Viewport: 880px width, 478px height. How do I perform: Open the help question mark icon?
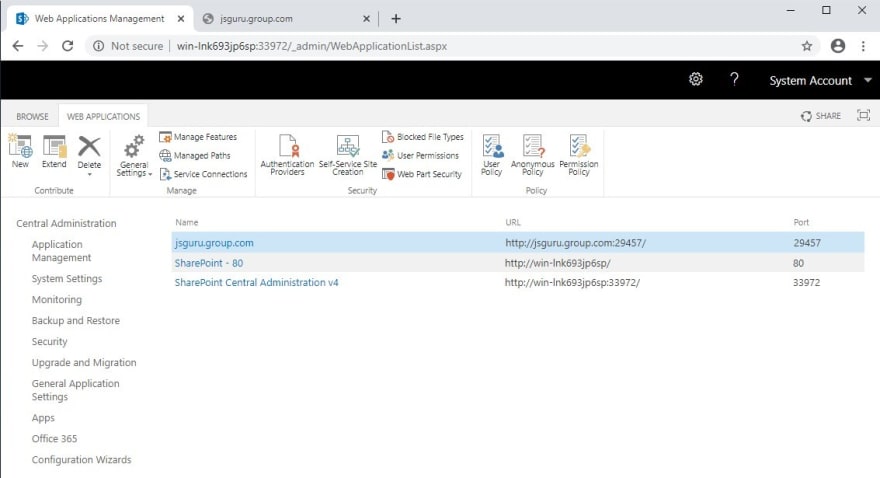coord(734,79)
